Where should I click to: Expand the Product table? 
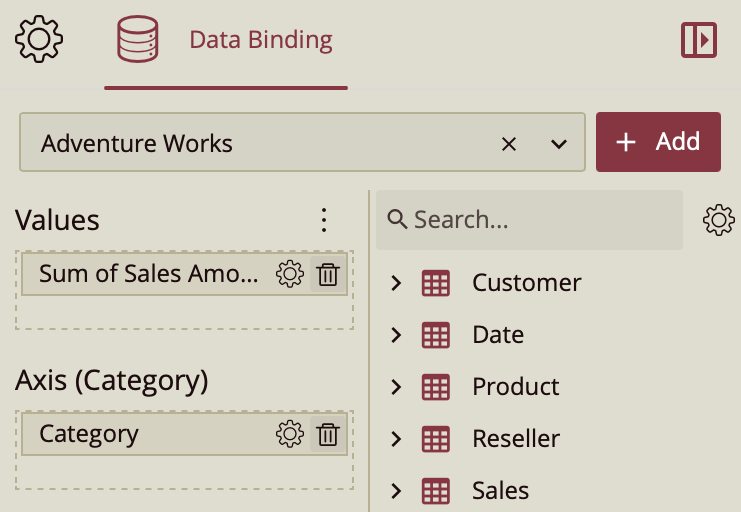(x=396, y=387)
